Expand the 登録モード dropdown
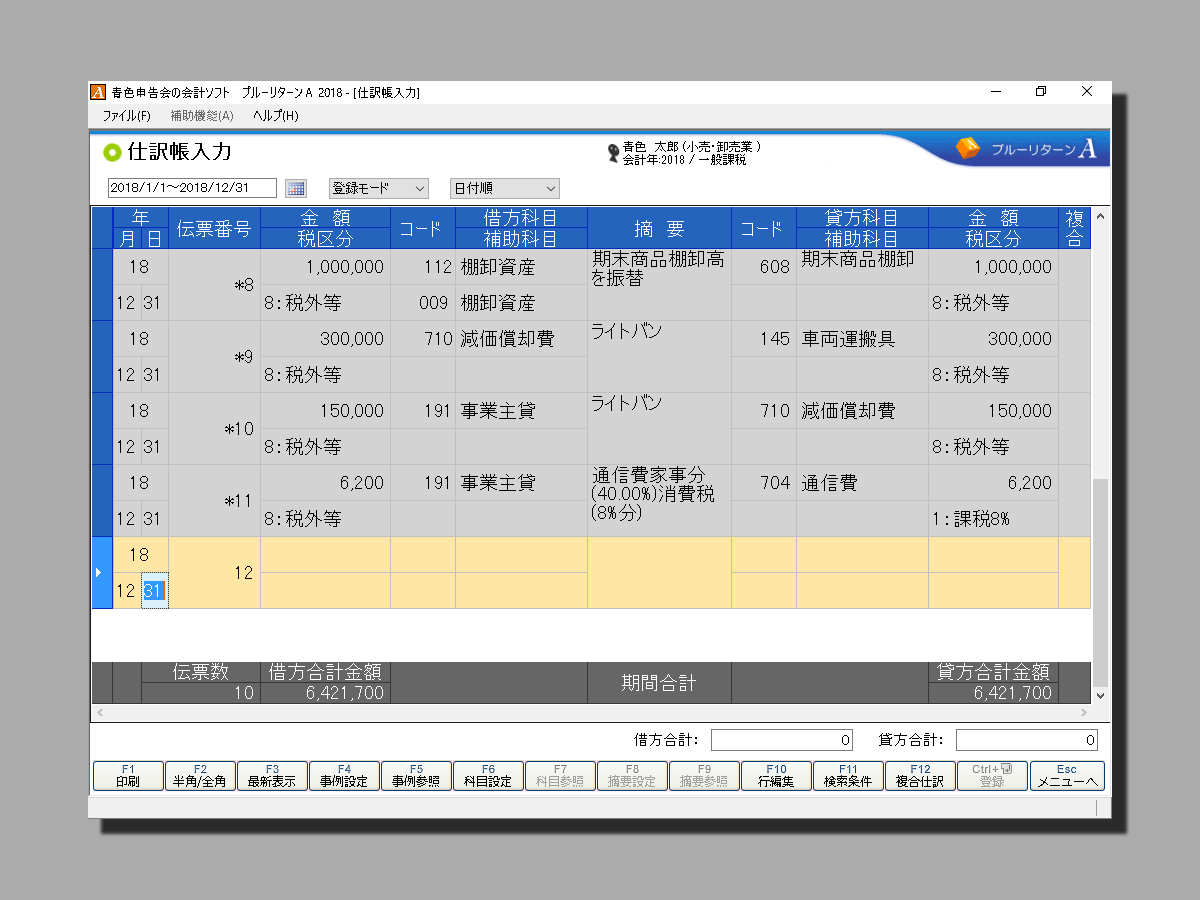This screenshot has height=900, width=1200. (378, 188)
